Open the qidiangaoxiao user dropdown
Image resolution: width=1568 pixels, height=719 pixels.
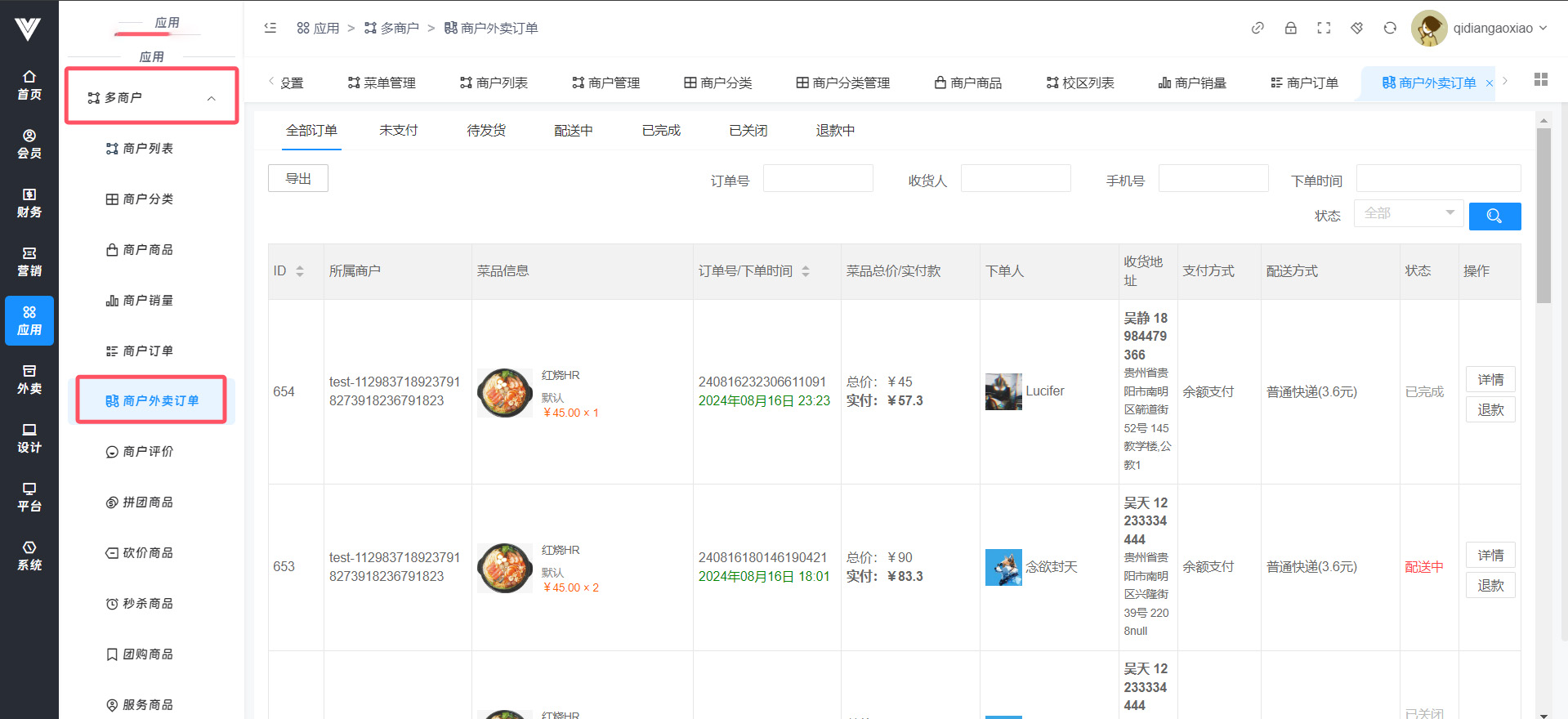pos(1499,28)
